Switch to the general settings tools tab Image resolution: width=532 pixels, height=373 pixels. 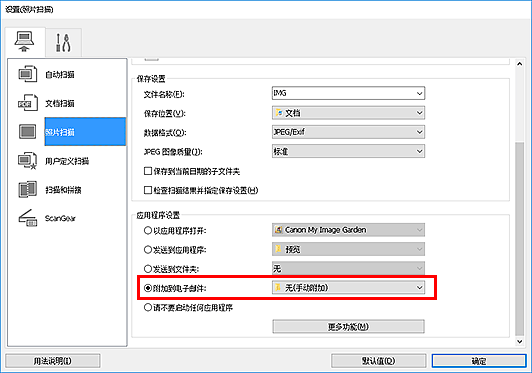point(63,43)
